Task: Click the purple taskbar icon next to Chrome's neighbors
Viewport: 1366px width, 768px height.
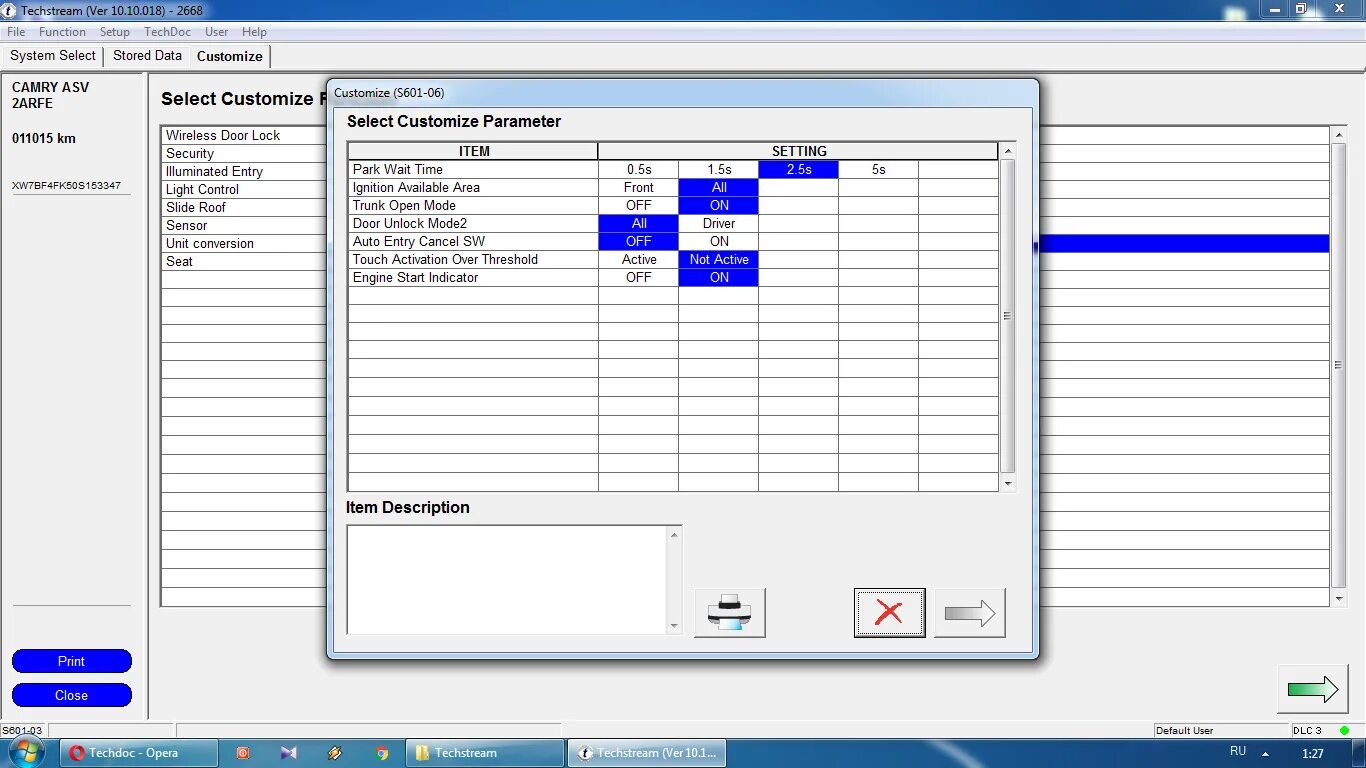Action: 289,753
